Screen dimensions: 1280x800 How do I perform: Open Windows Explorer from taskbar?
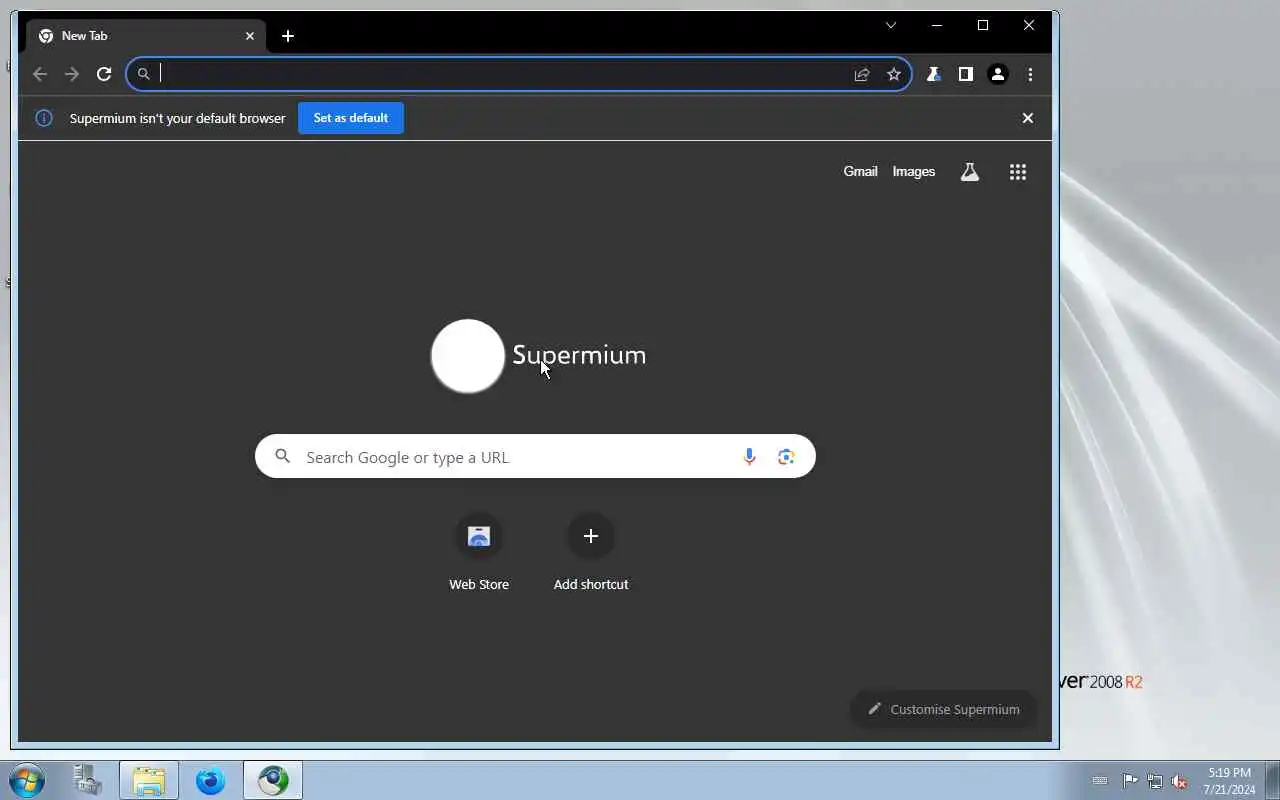pos(149,780)
